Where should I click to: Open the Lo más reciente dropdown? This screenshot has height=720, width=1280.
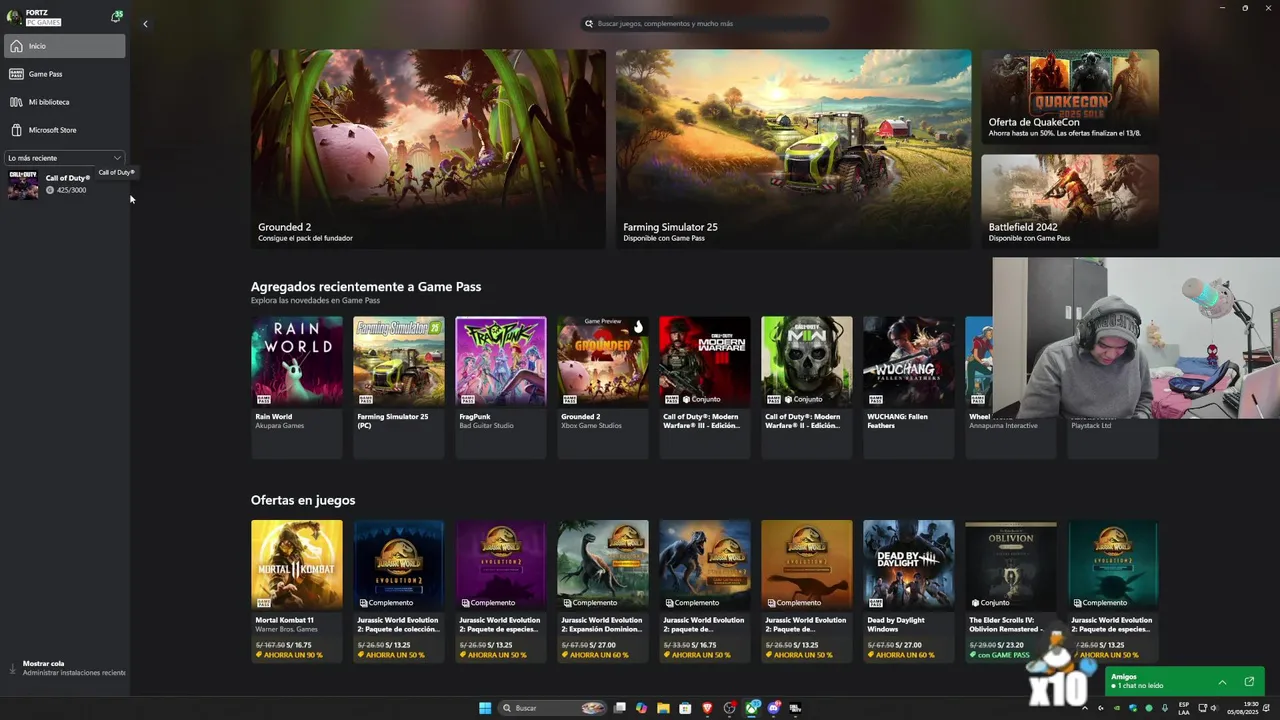(64, 158)
